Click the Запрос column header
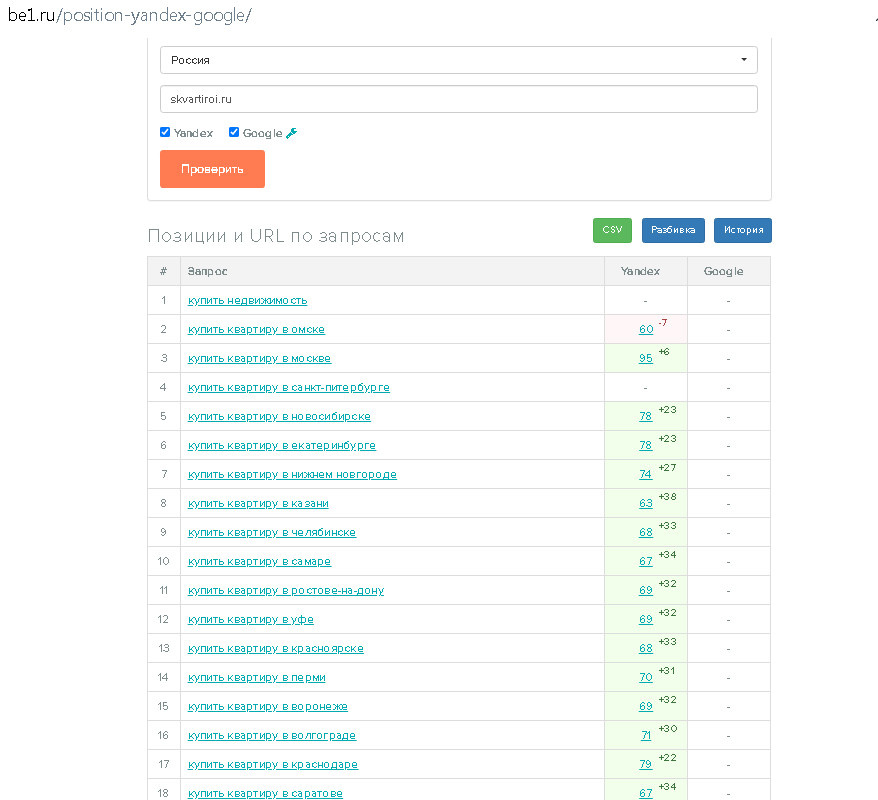The image size is (878, 800). (x=207, y=271)
